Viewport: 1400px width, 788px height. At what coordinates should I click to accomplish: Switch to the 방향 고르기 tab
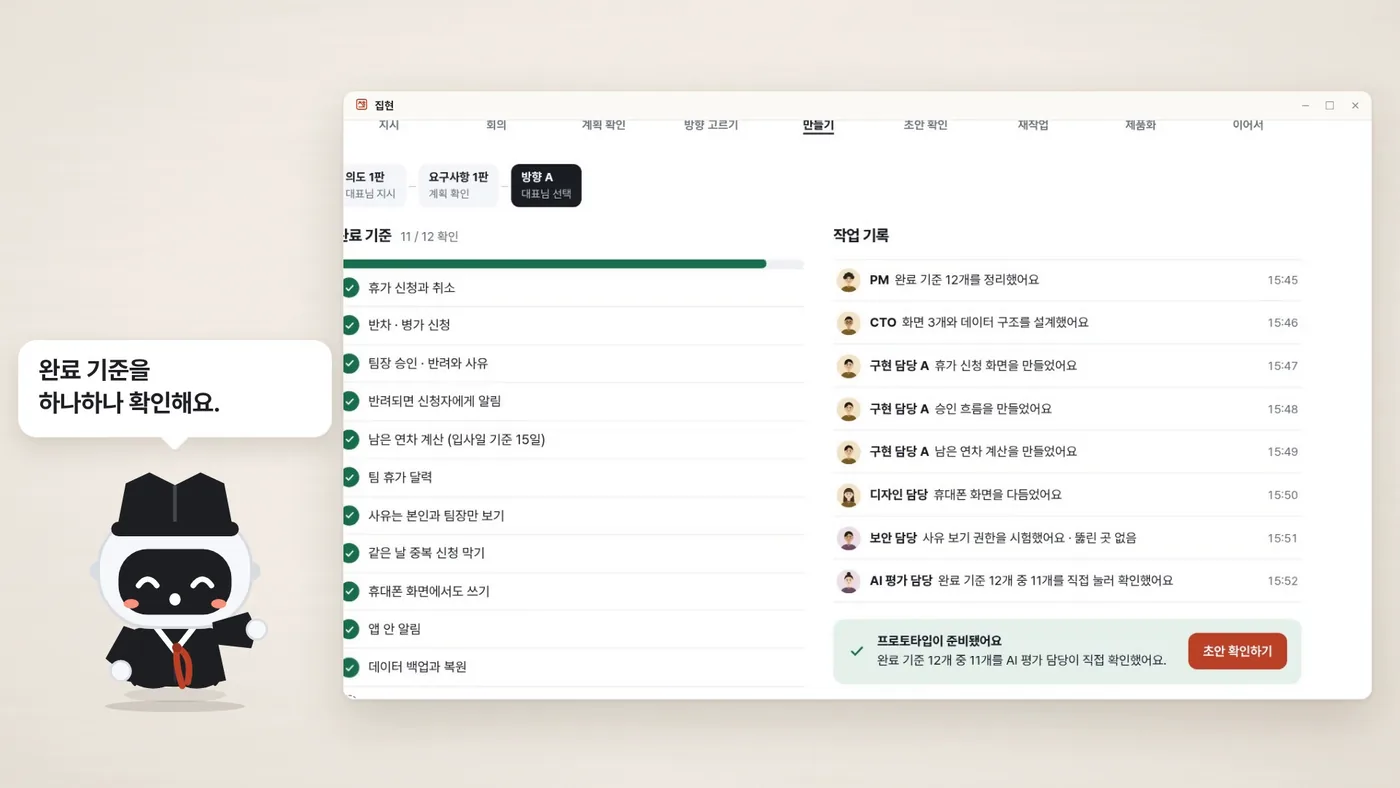710,125
